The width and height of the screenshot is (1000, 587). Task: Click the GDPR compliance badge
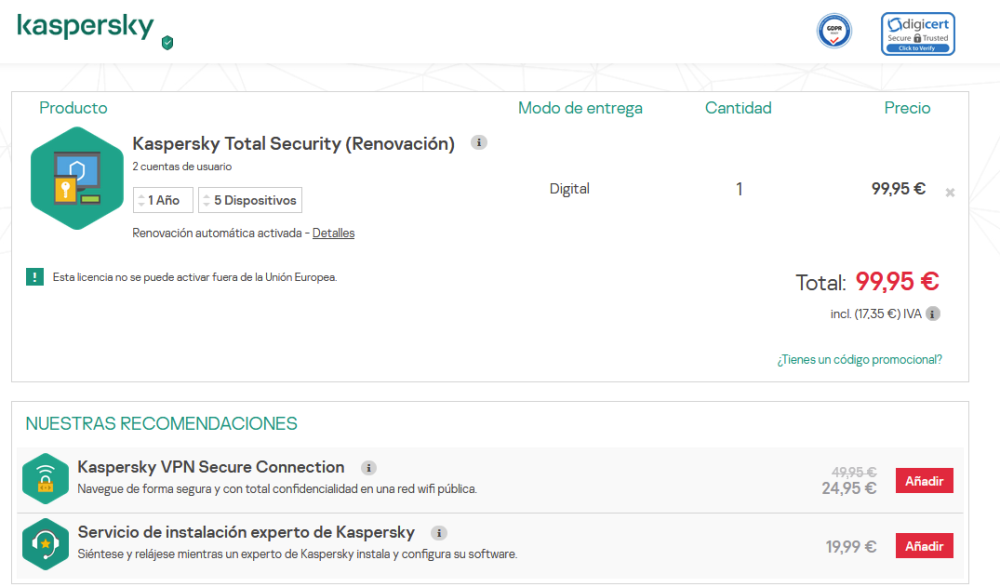[834, 31]
